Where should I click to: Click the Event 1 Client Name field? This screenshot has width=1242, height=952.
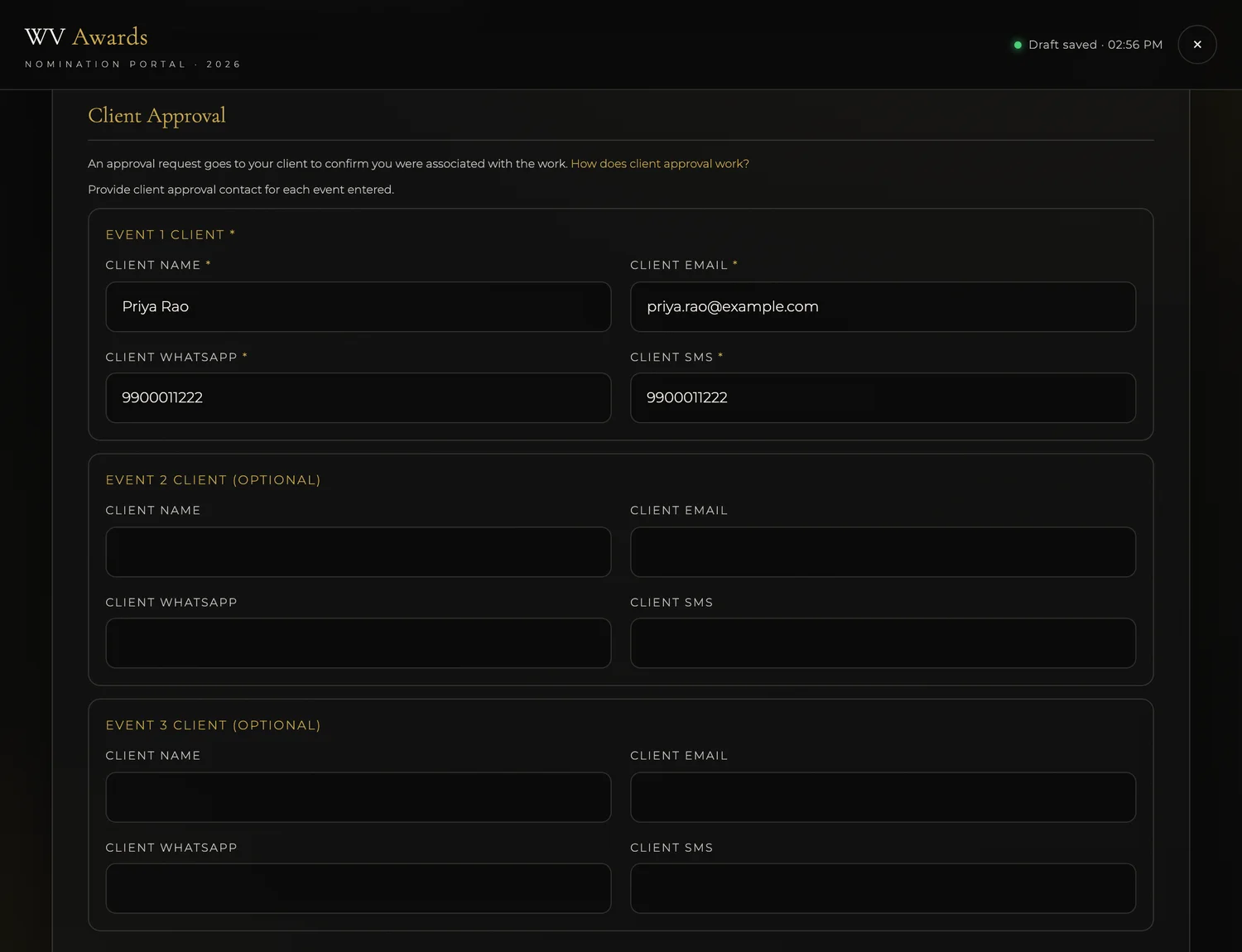359,307
